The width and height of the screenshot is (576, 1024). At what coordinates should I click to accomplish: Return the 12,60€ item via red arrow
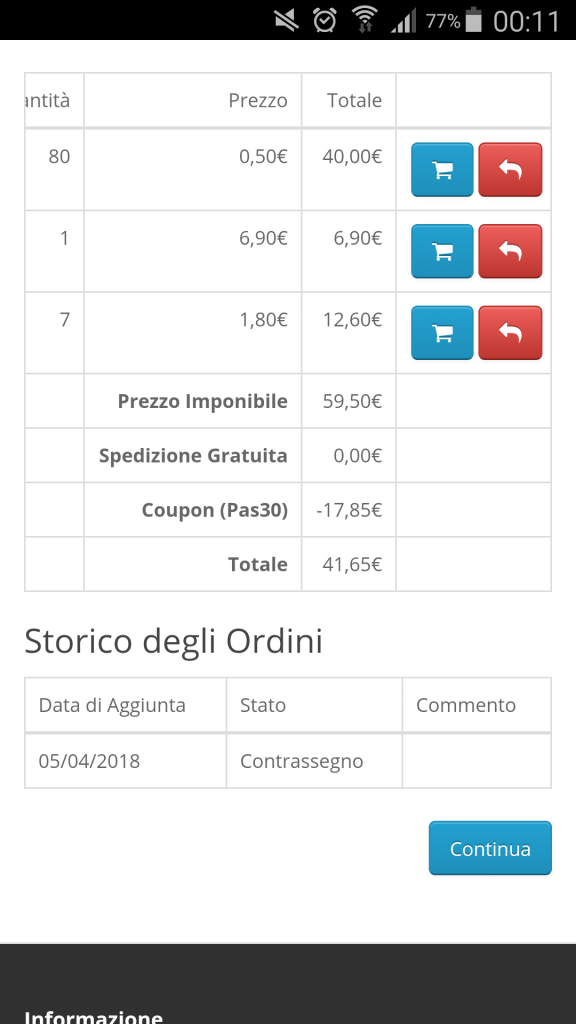click(x=510, y=333)
